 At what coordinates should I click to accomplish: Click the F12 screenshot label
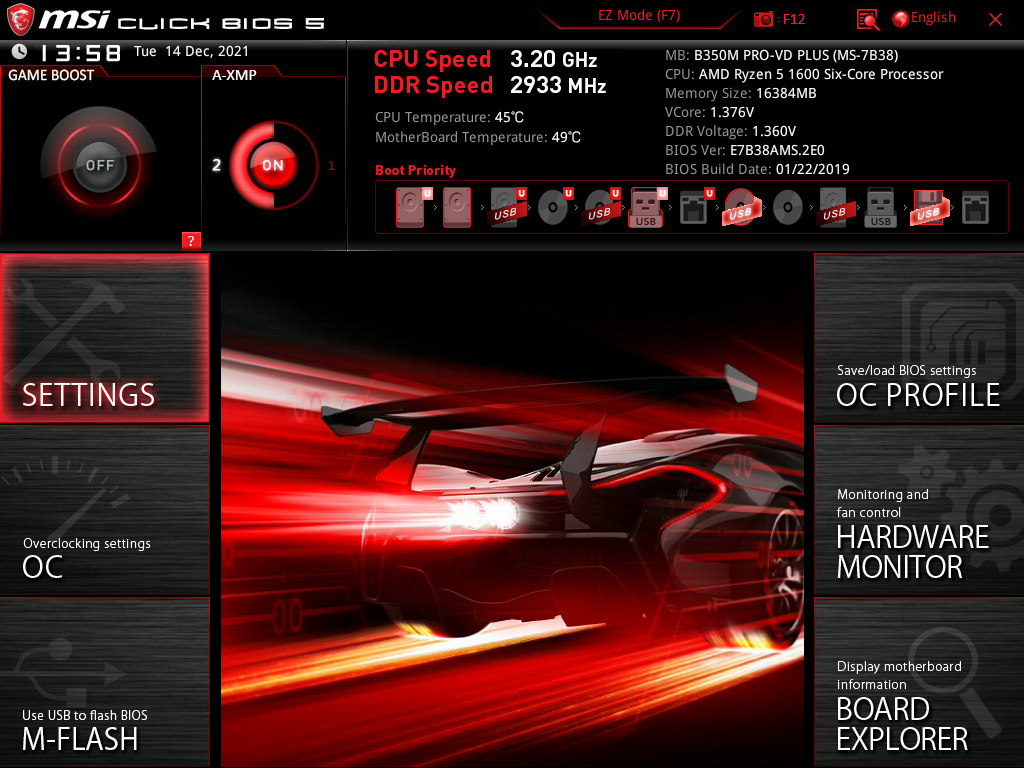(793, 20)
